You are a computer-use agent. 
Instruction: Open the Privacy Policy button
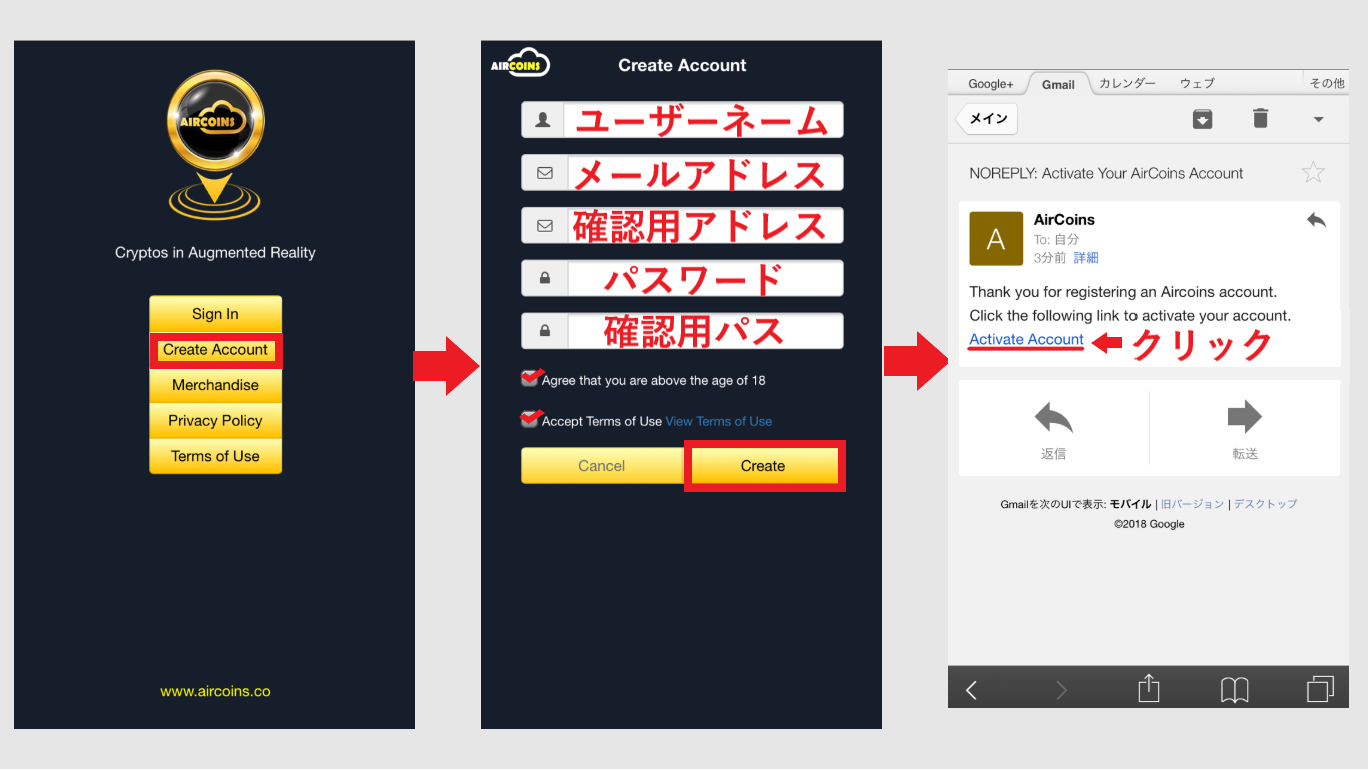(x=215, y=421)
